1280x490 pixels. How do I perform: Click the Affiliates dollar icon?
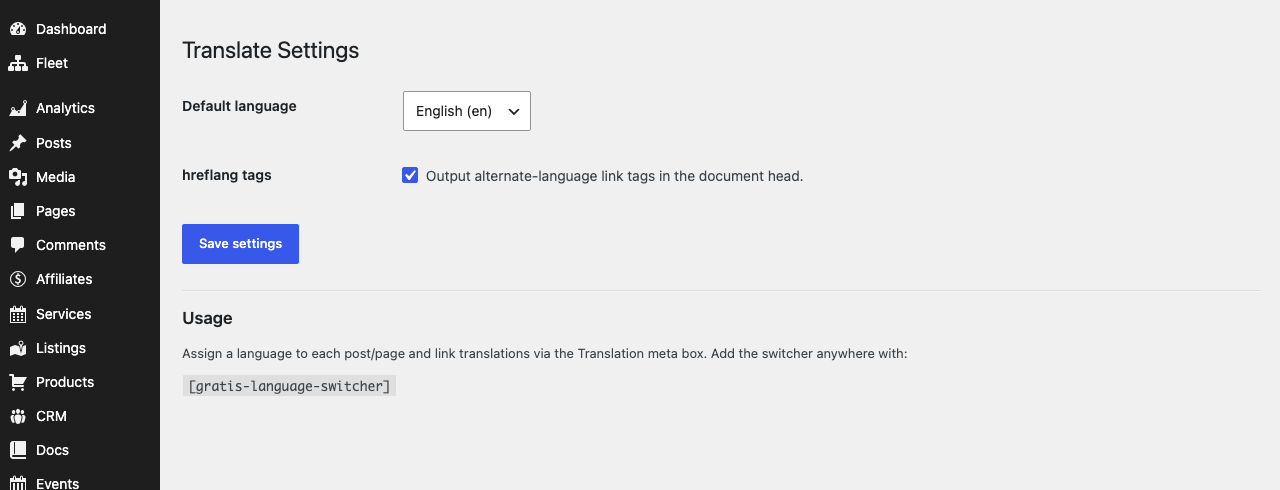pos(18,279)
